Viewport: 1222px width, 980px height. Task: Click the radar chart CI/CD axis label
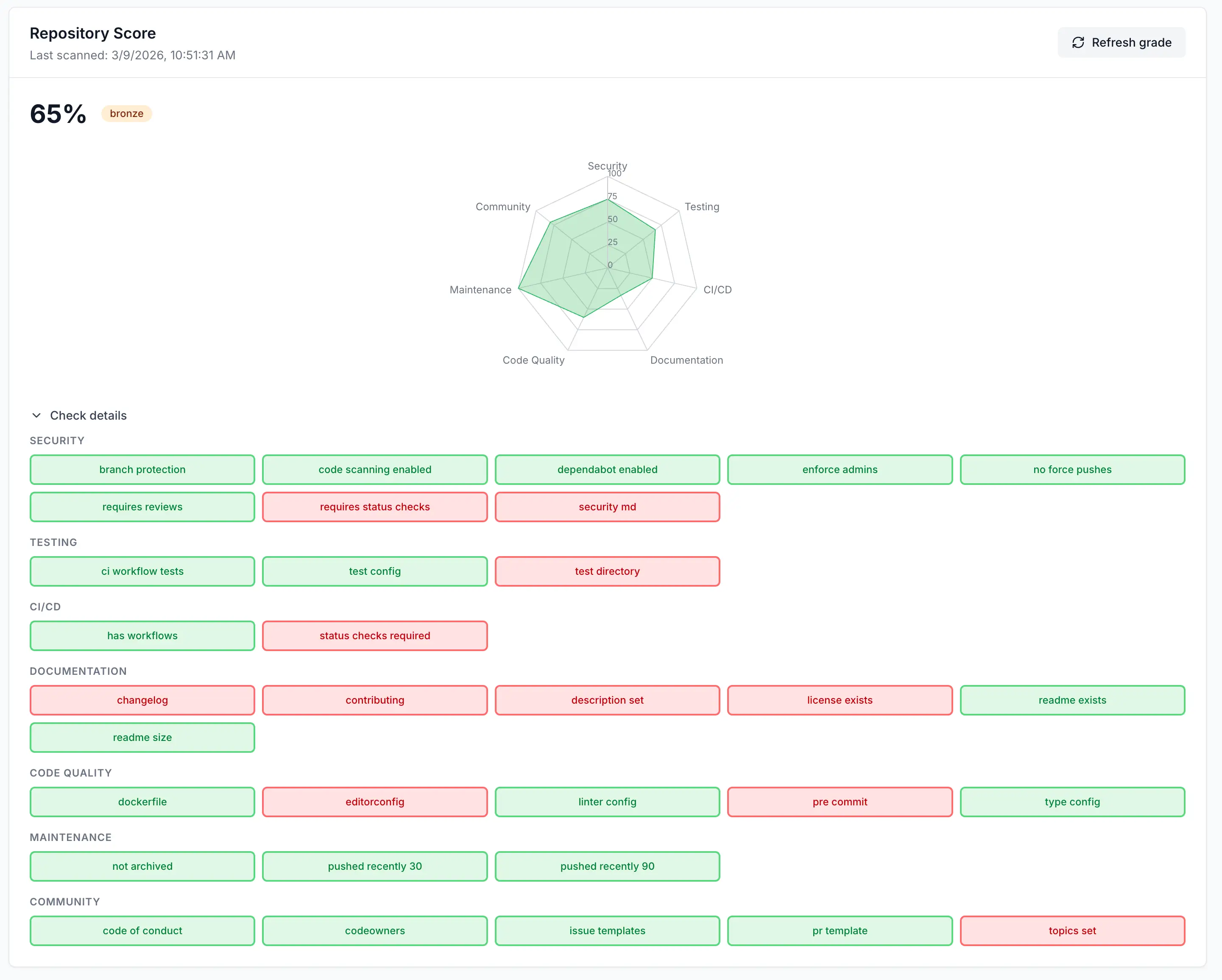[x=717, y=290]
